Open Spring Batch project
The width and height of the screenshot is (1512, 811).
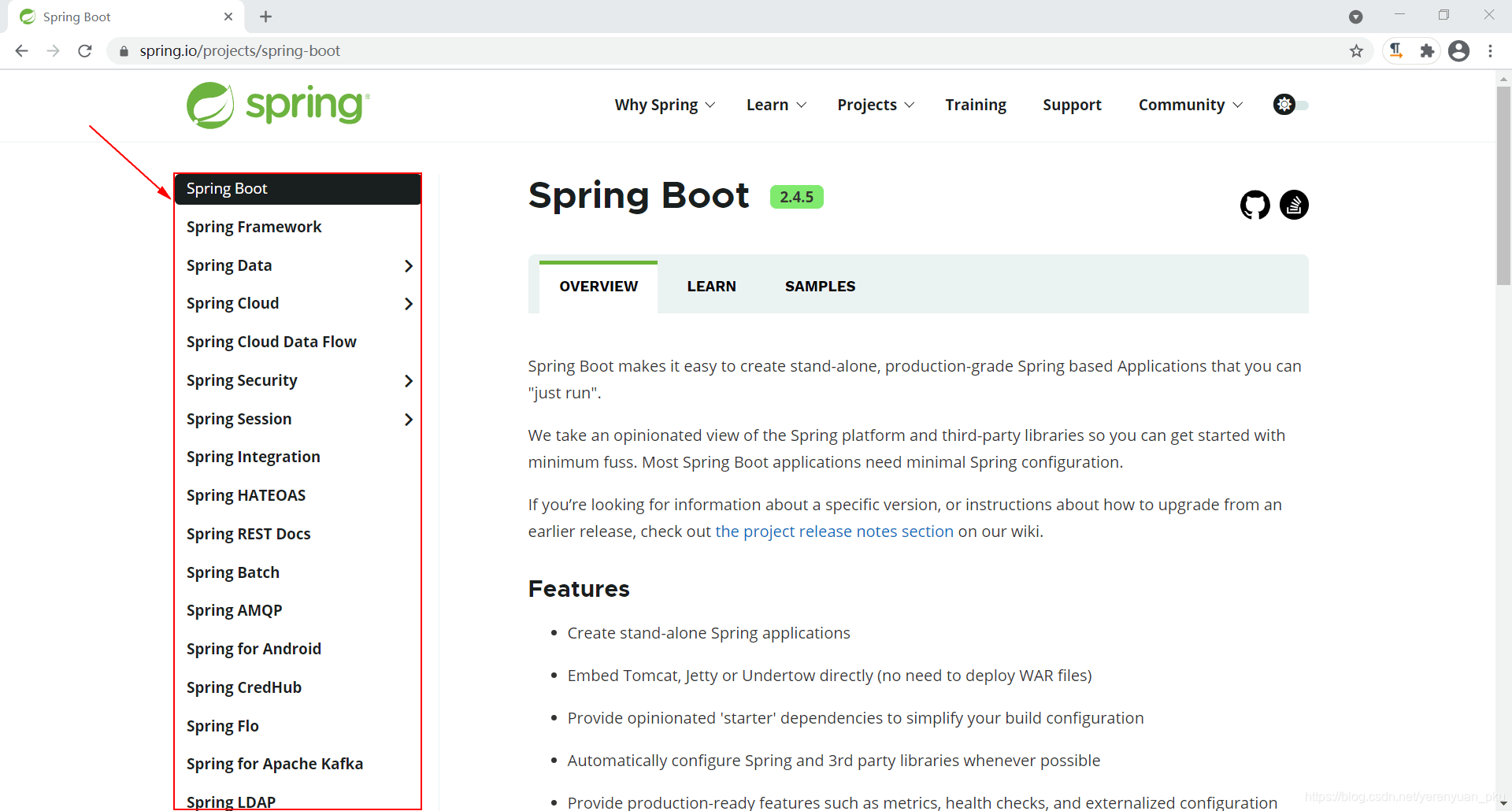(x=232, y=573)
